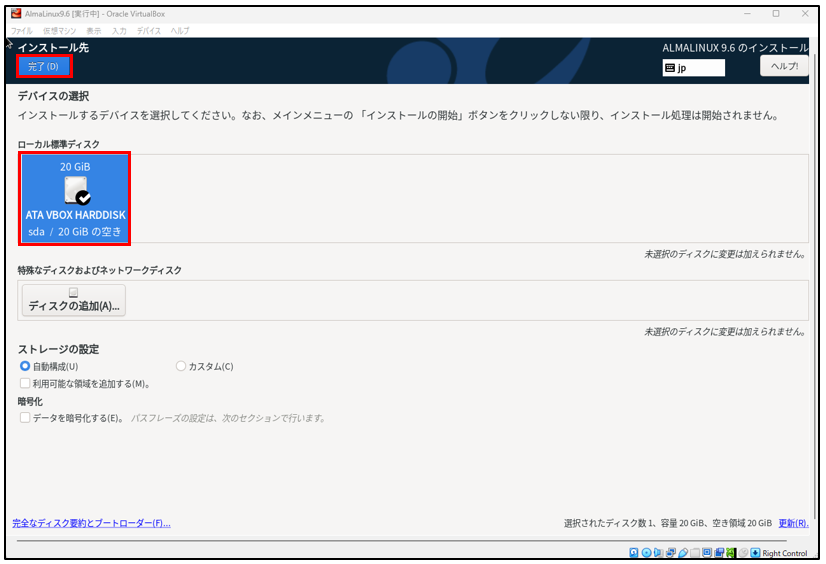Click the hard disk activity status icon

[635, 553]
